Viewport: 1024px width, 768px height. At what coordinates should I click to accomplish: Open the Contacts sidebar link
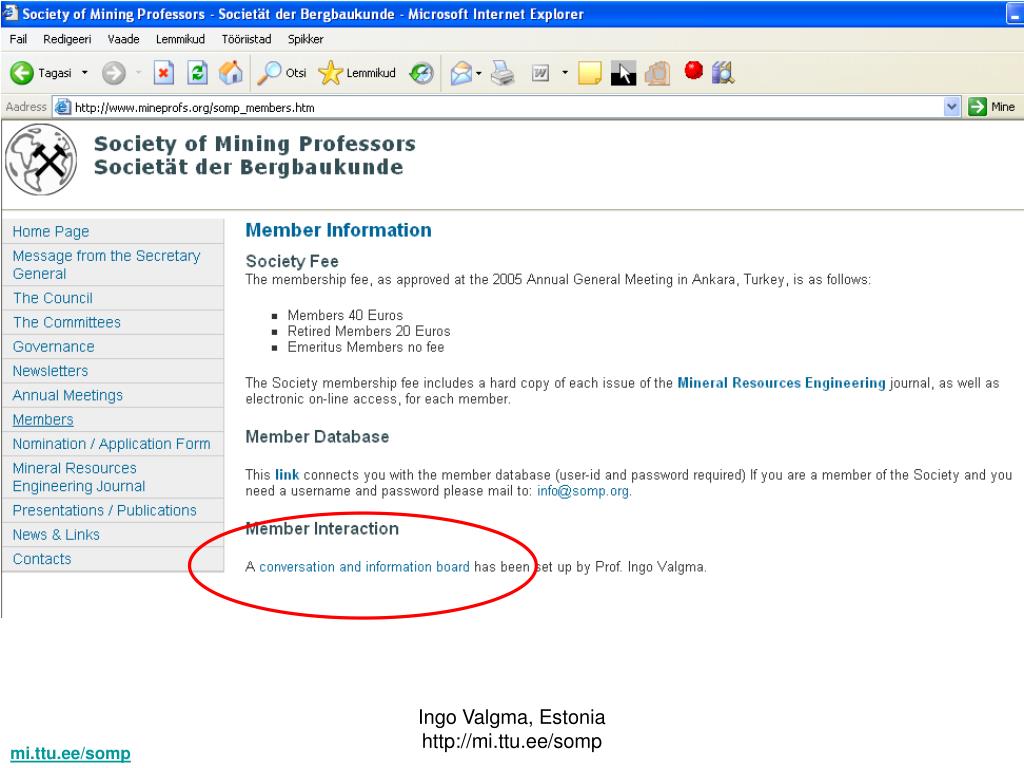tap(42, 559)
